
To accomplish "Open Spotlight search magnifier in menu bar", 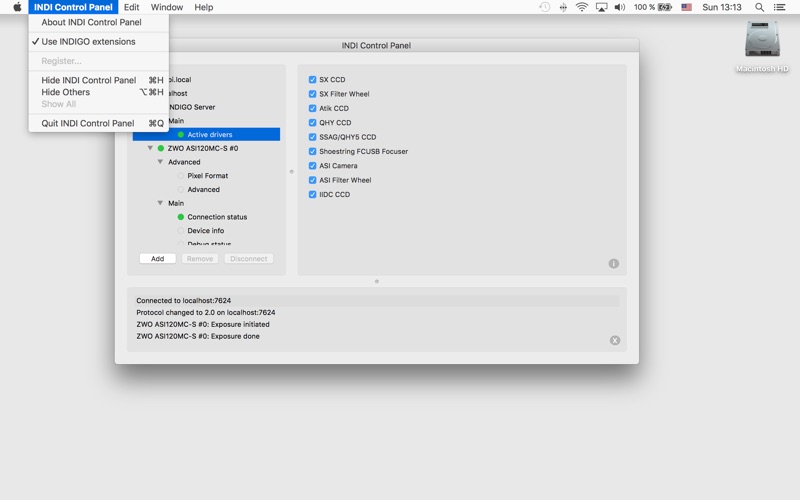I will click(760, 7).
